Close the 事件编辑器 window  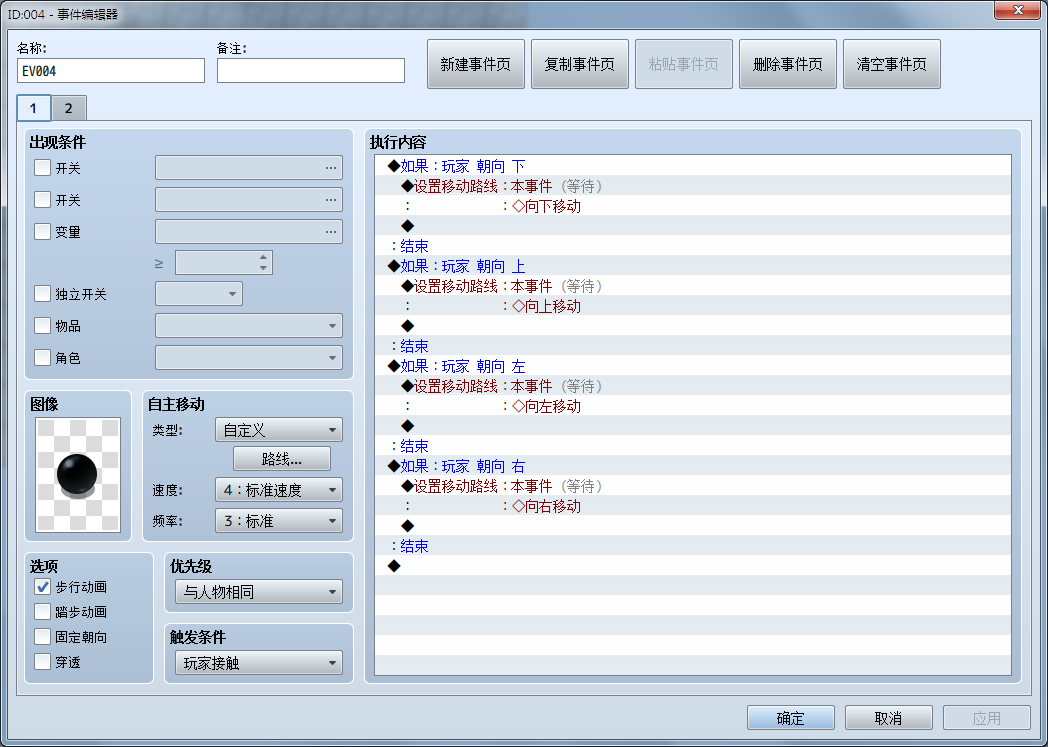[1017, 10]
